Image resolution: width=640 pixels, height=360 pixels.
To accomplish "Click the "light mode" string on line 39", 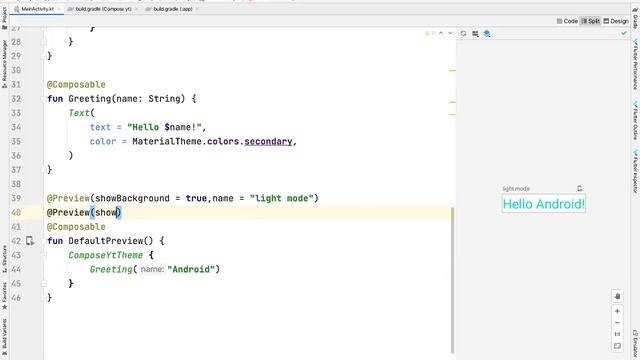I will click(x=282, y=198).
